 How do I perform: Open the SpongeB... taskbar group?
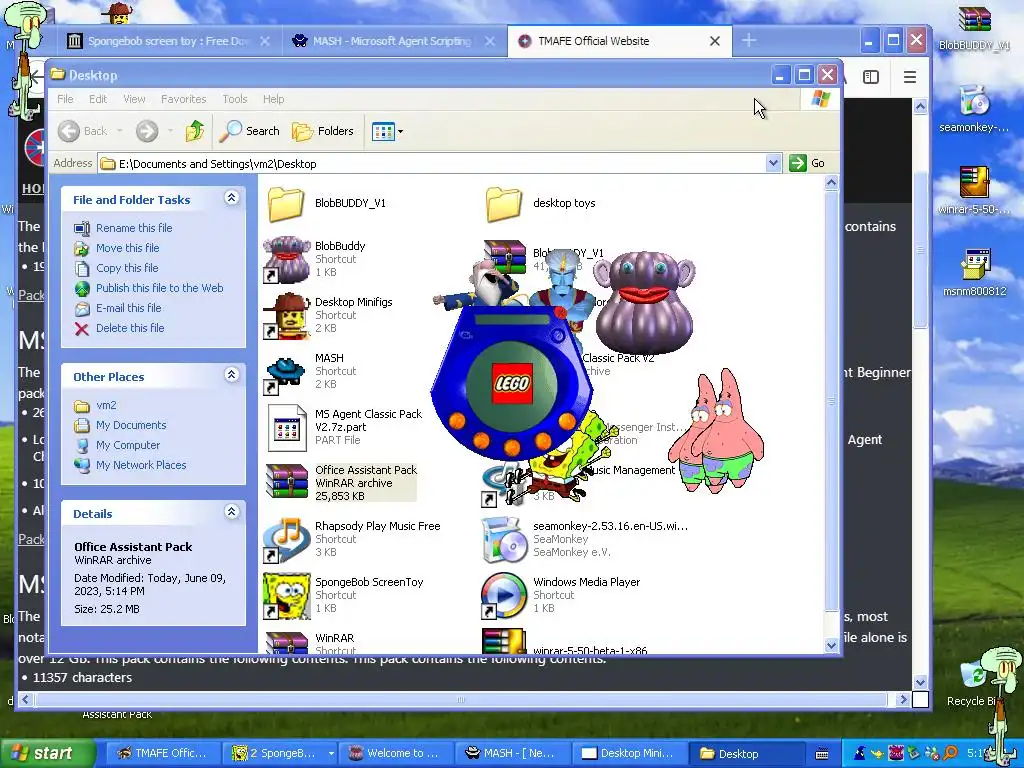(x=281, y=753)
